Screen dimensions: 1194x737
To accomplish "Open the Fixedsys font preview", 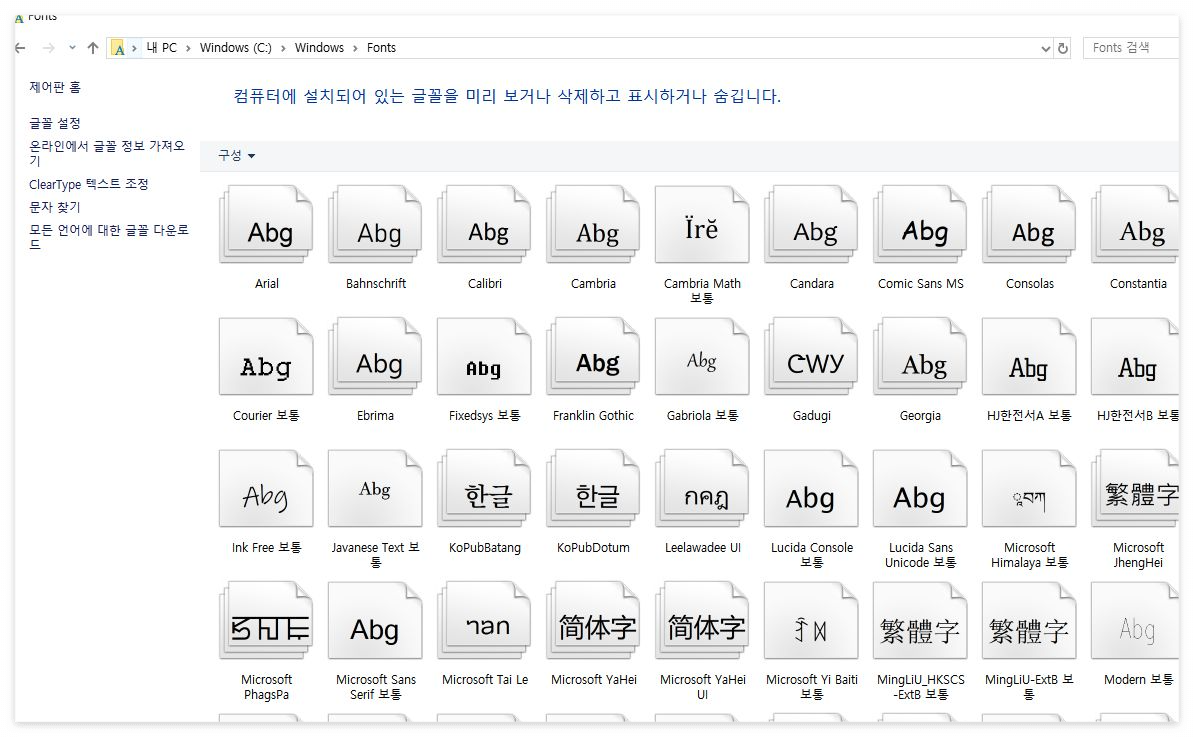I will pos(484,357).
